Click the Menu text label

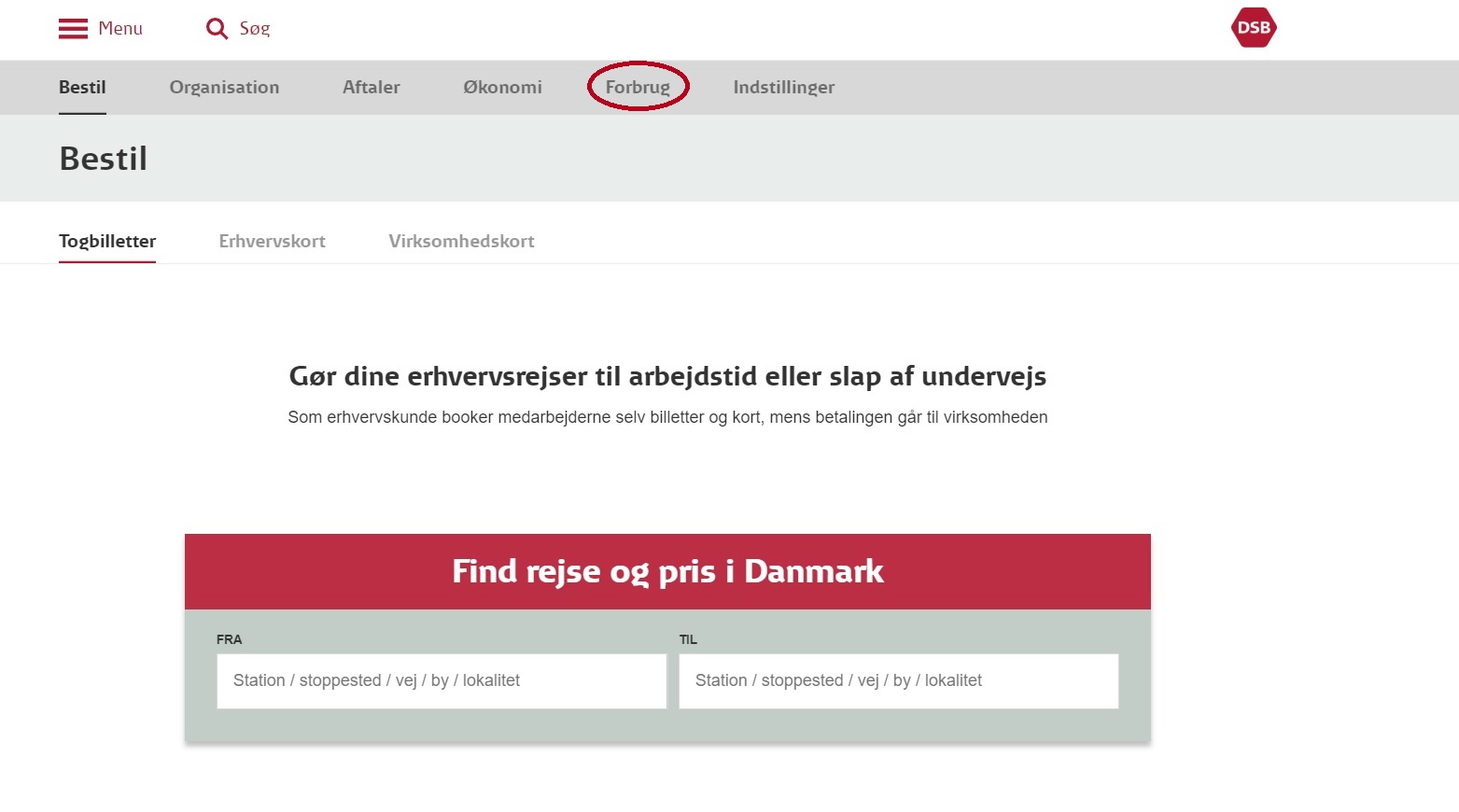pyautogui.click(x=120, y=28)
